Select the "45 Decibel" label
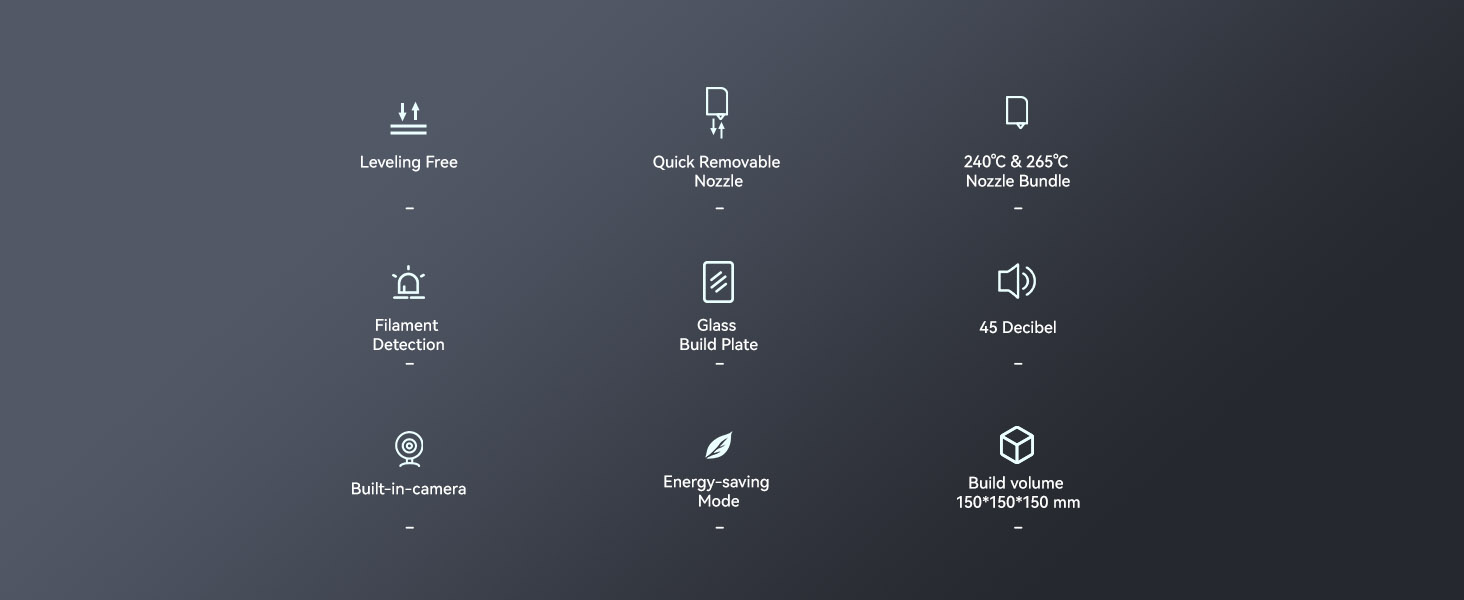The width and height of the screenshot is (1464, 600). pyautogui.click(x=1017, y=327)
